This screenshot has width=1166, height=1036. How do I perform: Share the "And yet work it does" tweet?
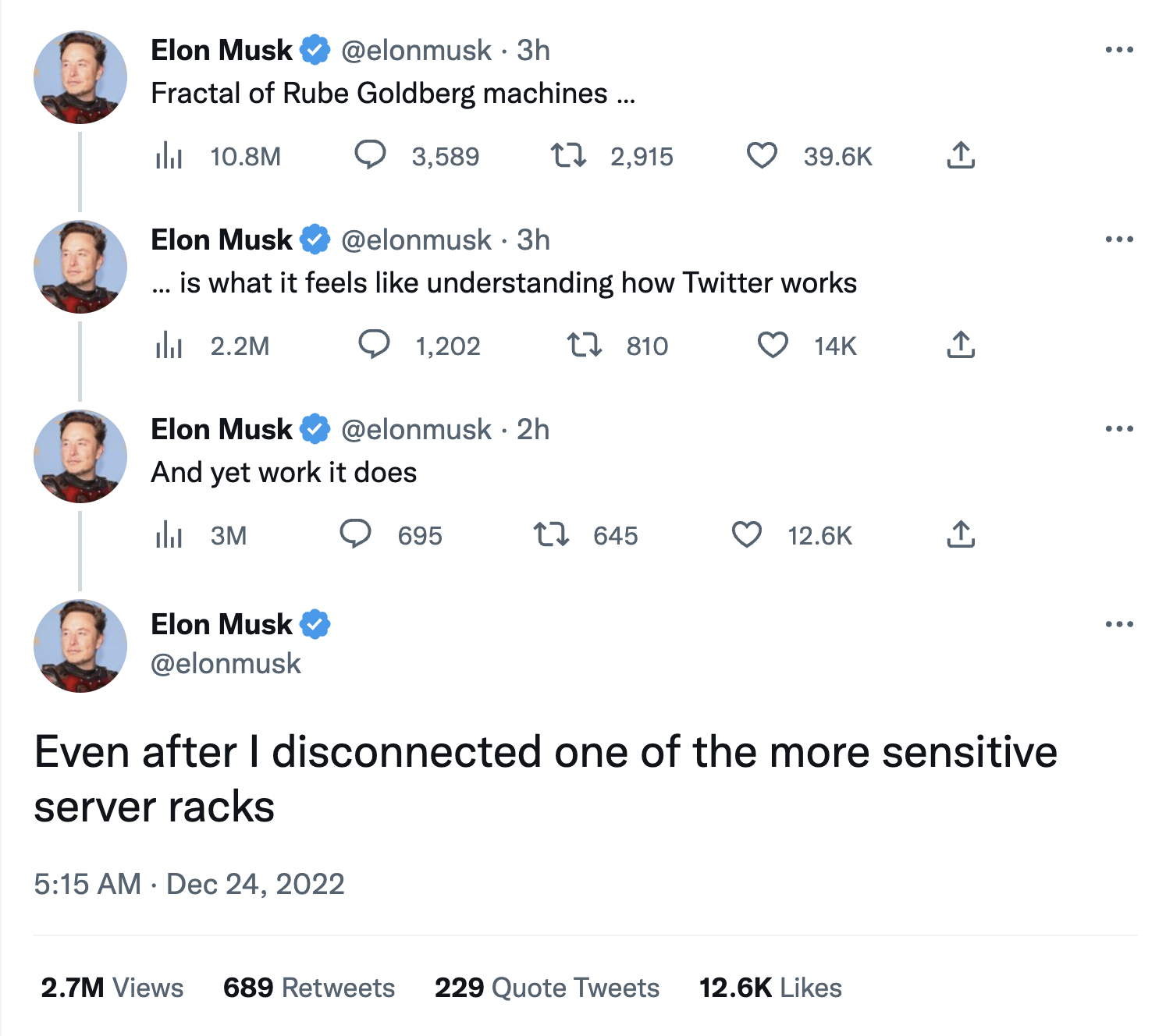coord(961,535)
